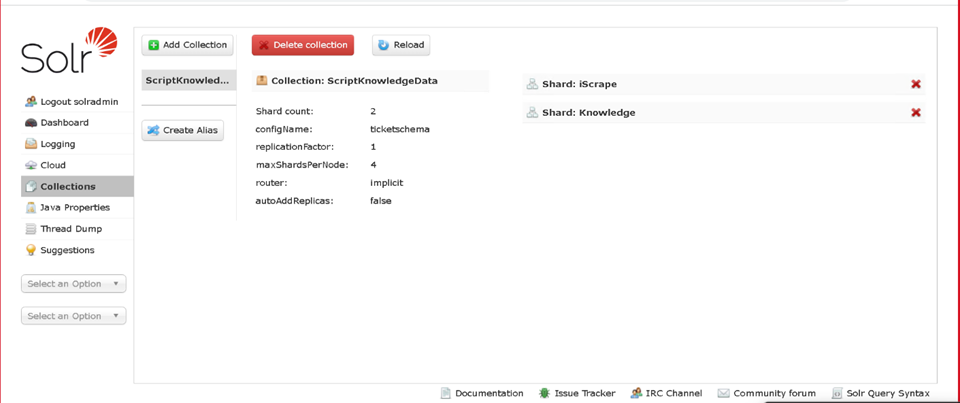
Task: Click the autoAddReplicas: label
Action: [294, 200]
